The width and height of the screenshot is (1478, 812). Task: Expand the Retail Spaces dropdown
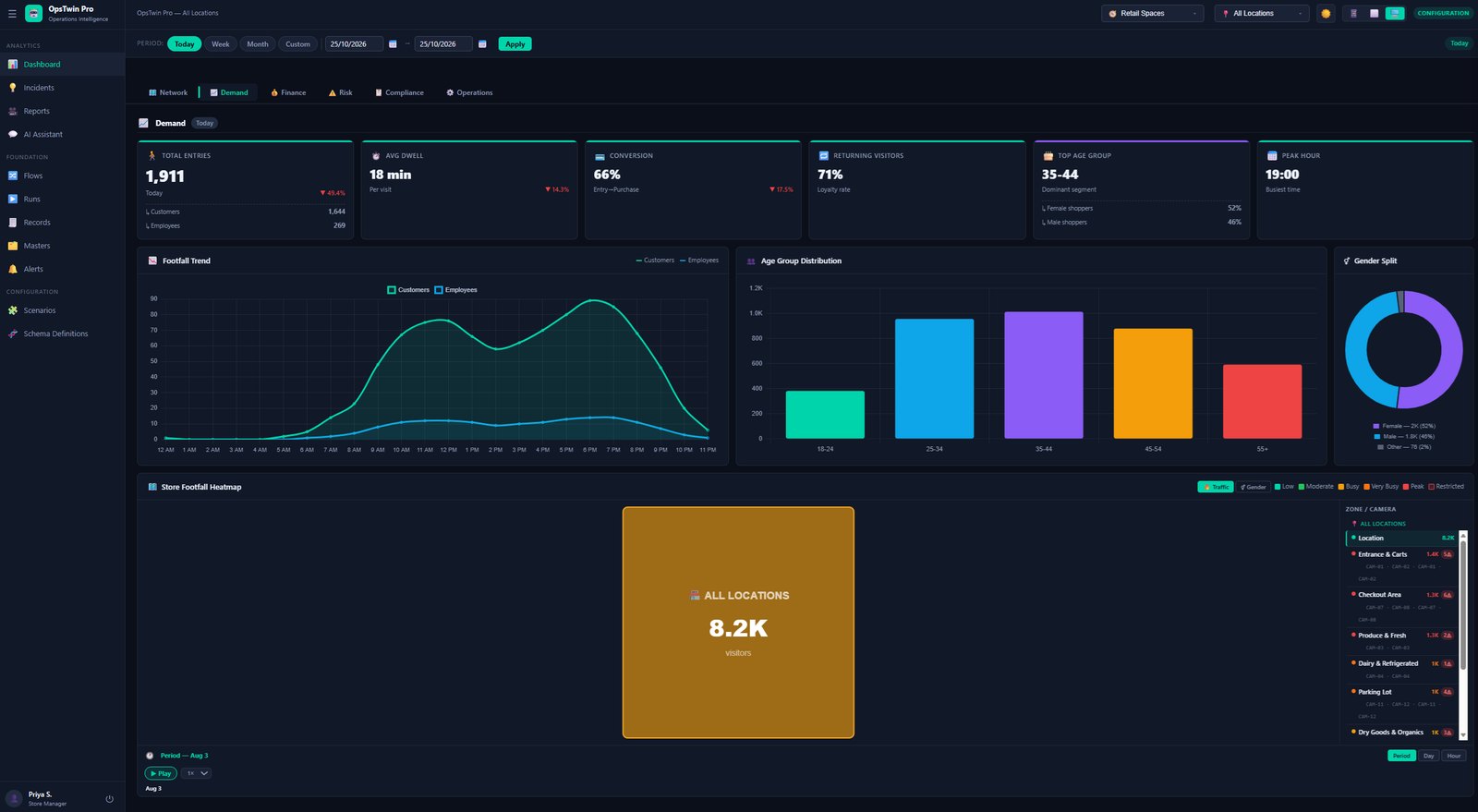tap(1153, 14)
